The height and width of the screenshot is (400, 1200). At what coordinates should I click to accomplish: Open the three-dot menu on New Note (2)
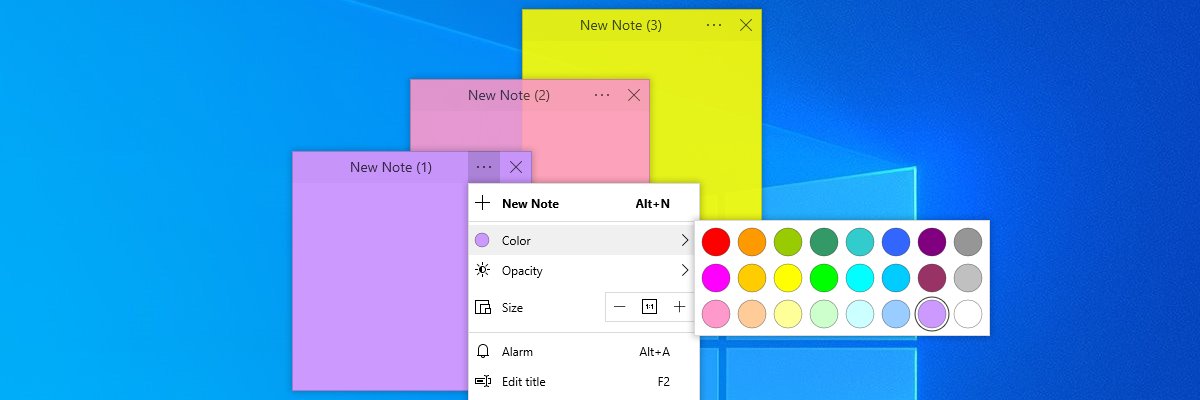pos(602,95)
